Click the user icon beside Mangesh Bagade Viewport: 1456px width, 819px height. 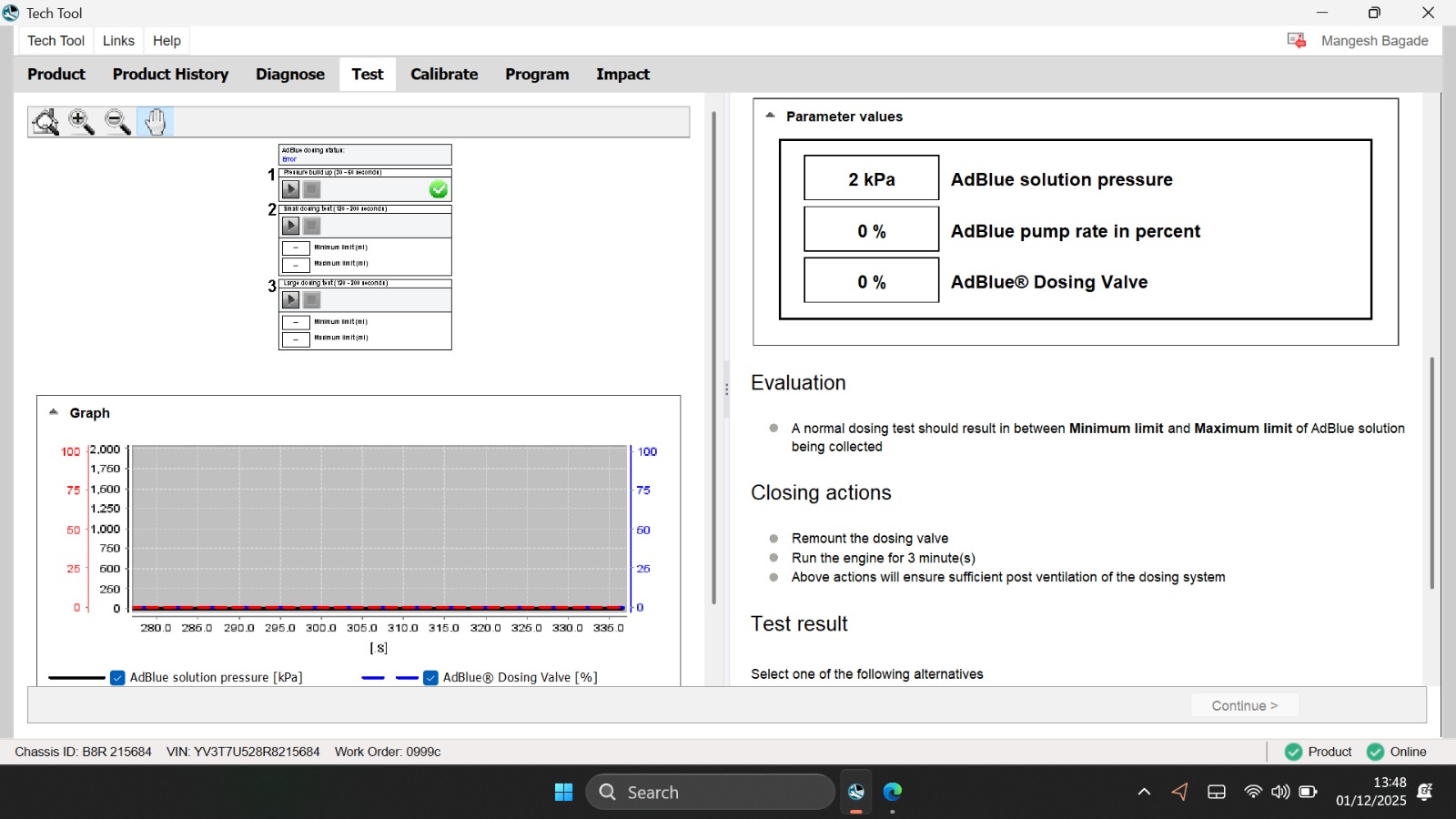[1297, 41]
